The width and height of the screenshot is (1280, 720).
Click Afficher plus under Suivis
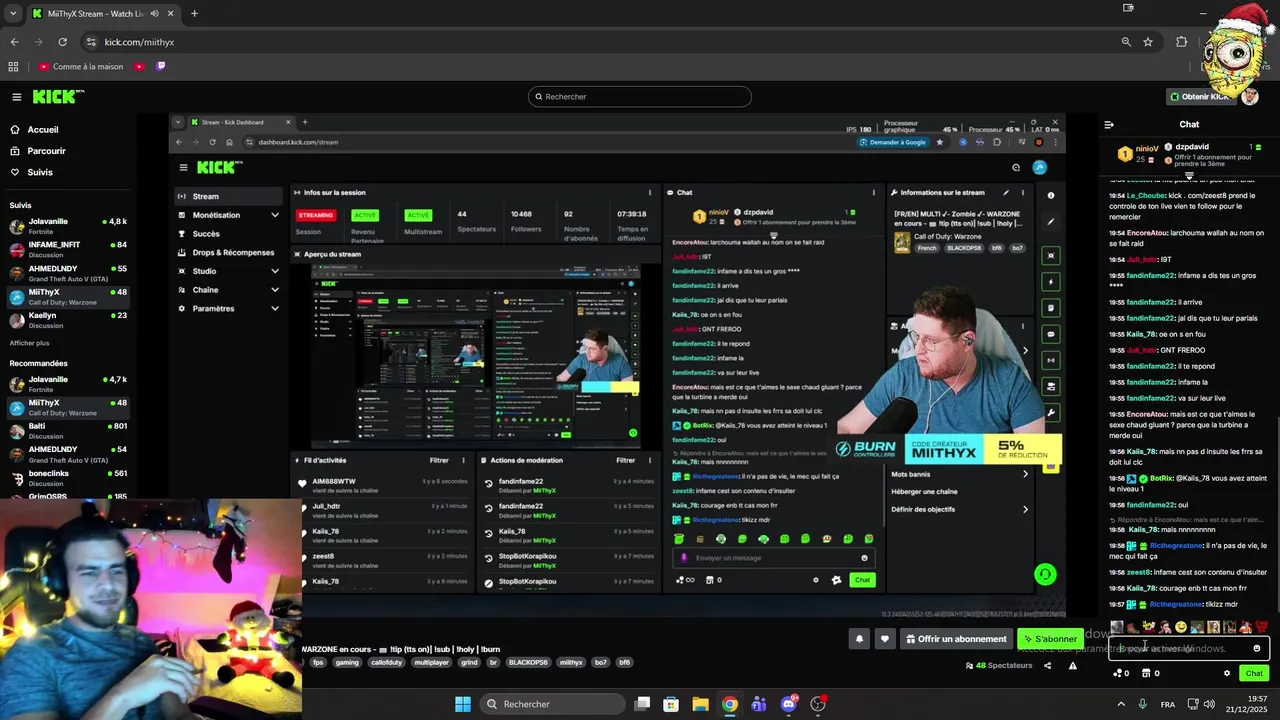(30, 343)
